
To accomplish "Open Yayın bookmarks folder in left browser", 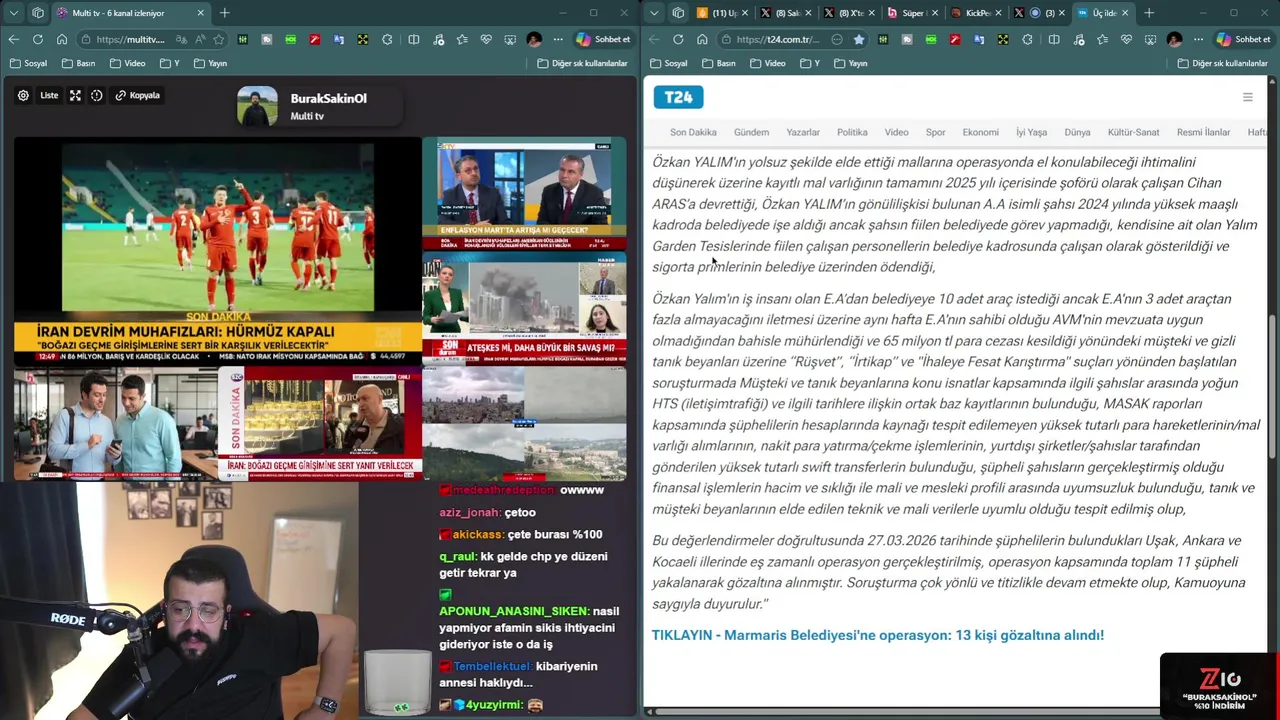I will [x=210, y=63].
